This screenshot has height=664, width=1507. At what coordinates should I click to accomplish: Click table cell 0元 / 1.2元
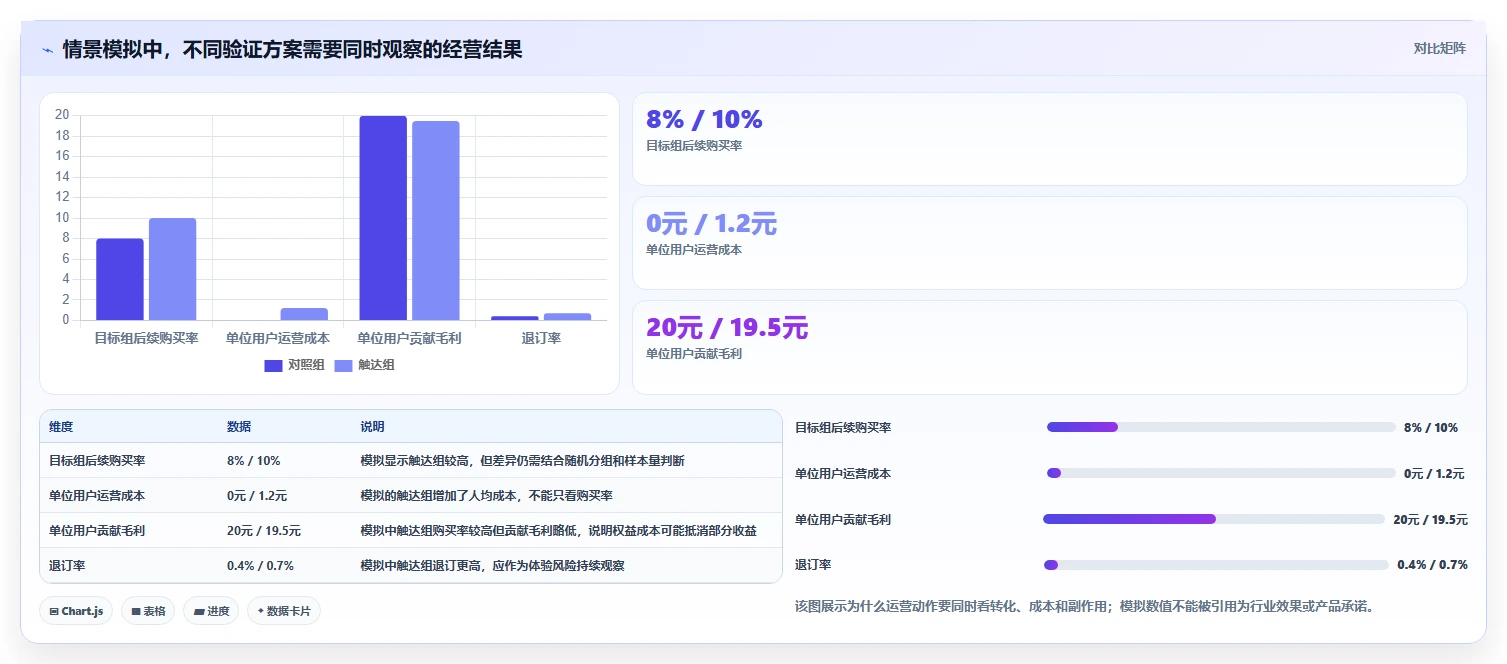pyautogui.click(x=257, y=496)
